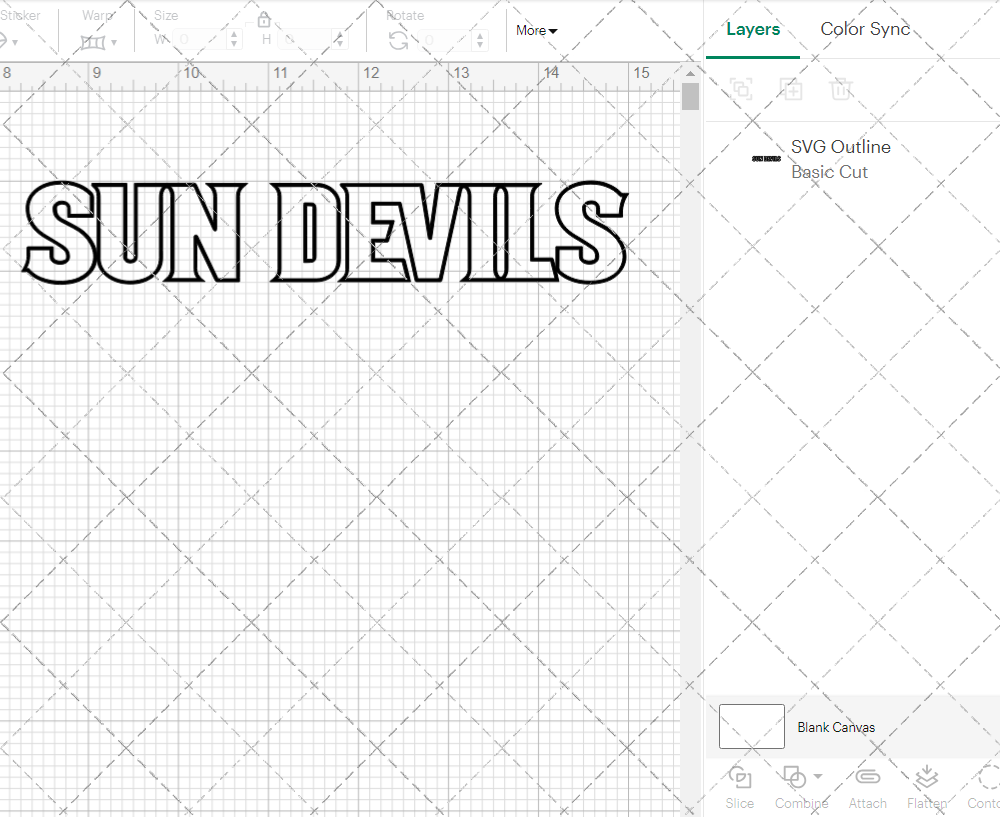Click the canvas scrollbar up arrow

tap(690, 73)
